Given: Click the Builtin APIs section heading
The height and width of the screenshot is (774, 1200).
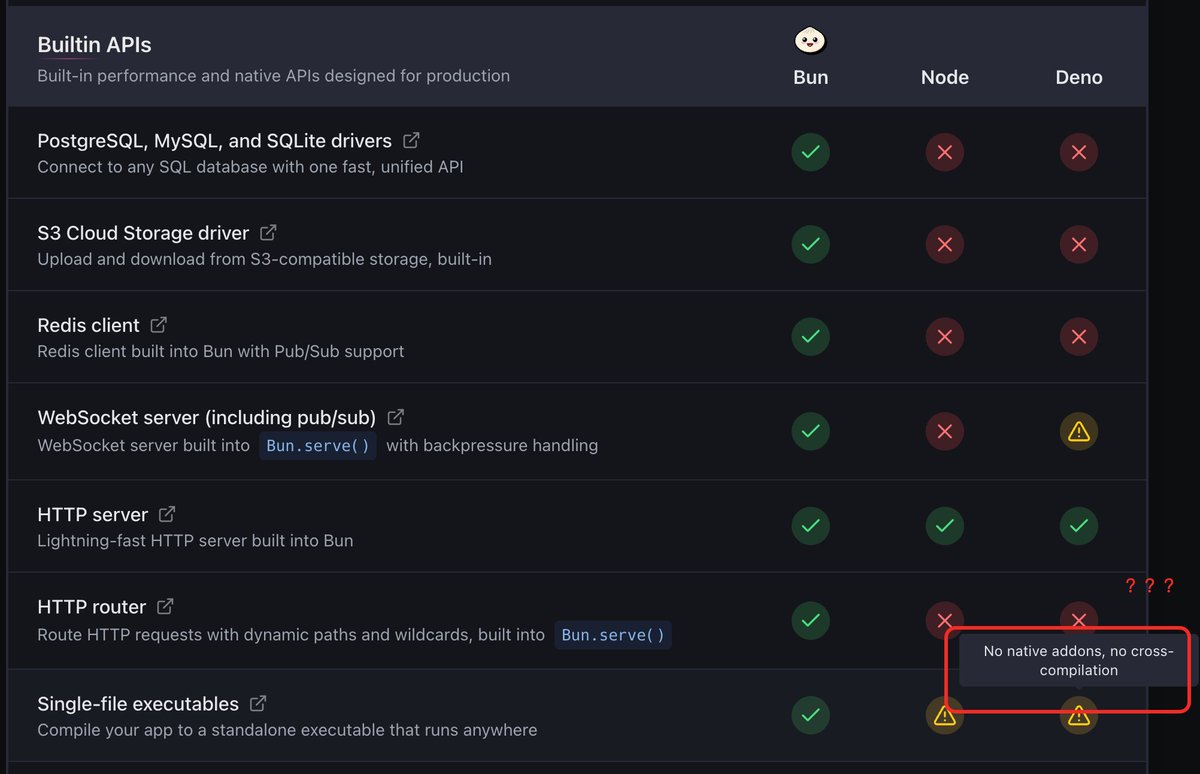Looking at the screenshot, I should (94, 45).
